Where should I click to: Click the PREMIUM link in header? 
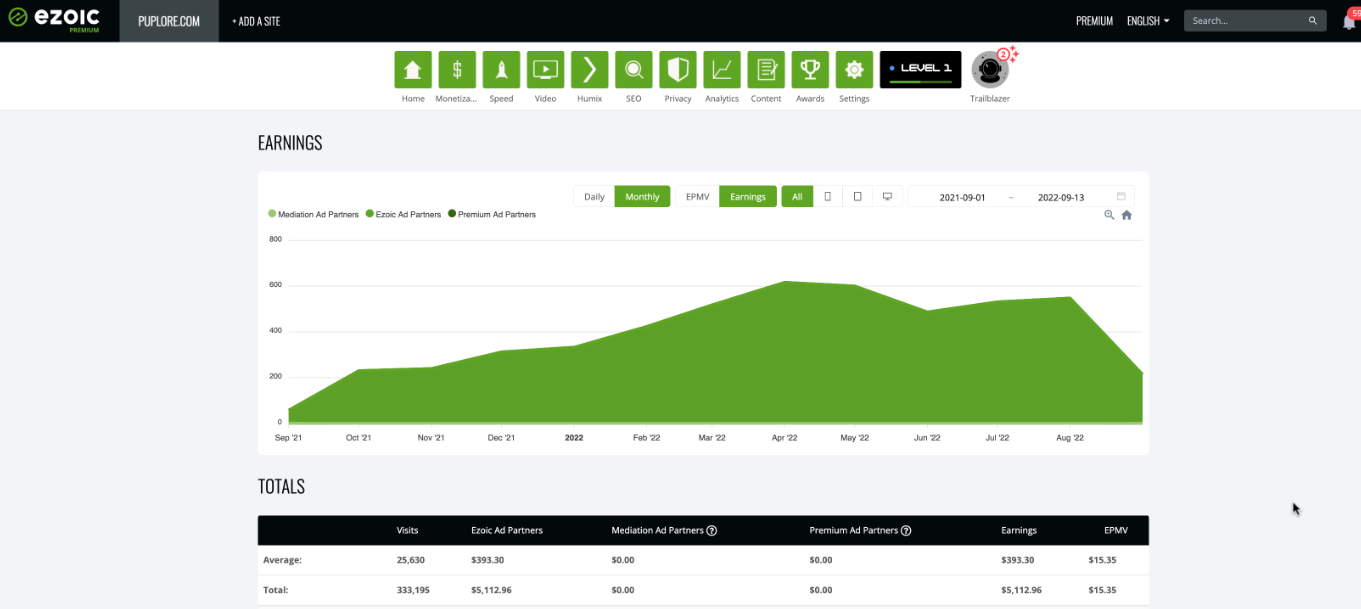(1094, 21)
